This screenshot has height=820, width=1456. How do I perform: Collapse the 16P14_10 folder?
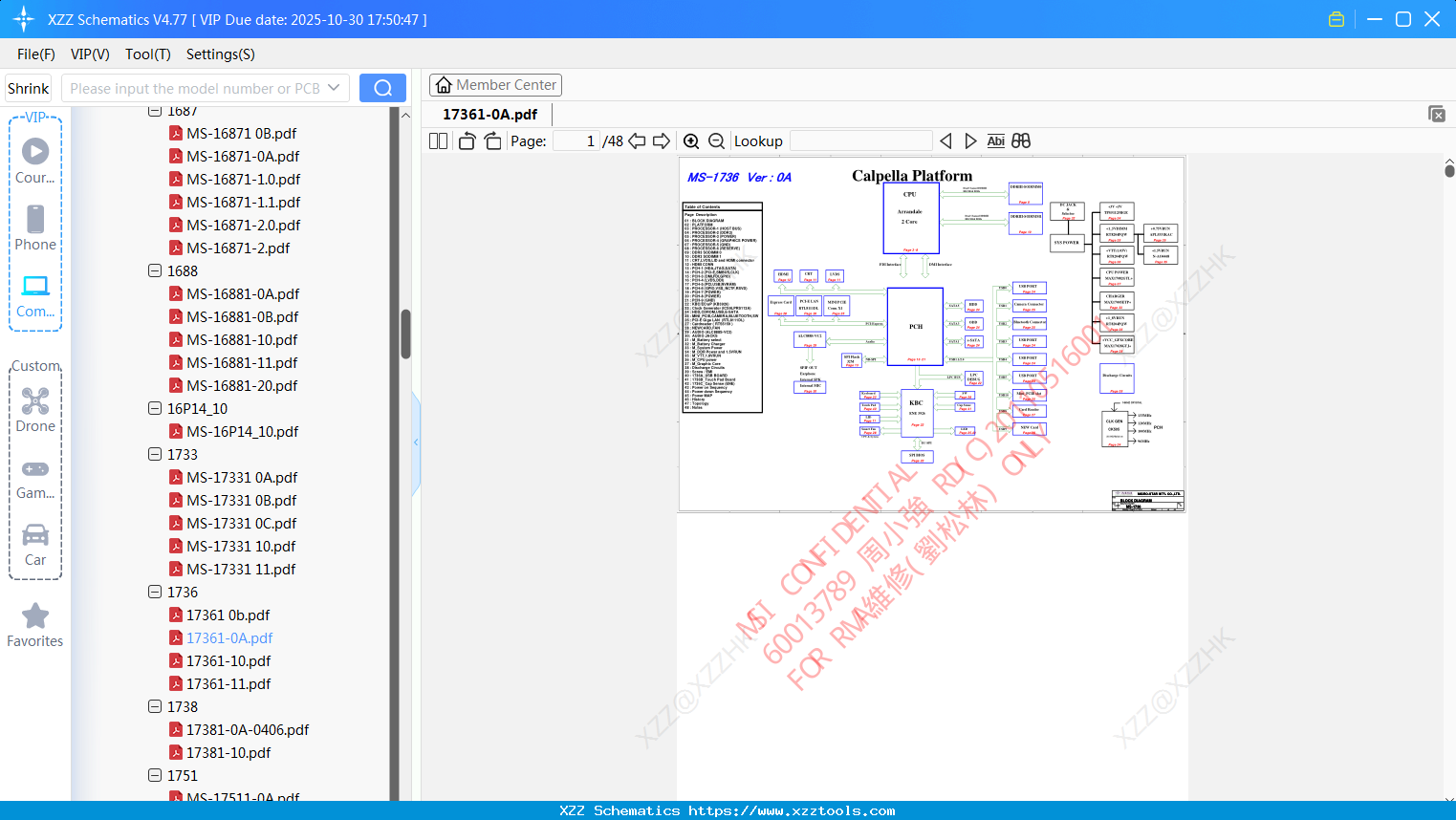tap(155, 408)
